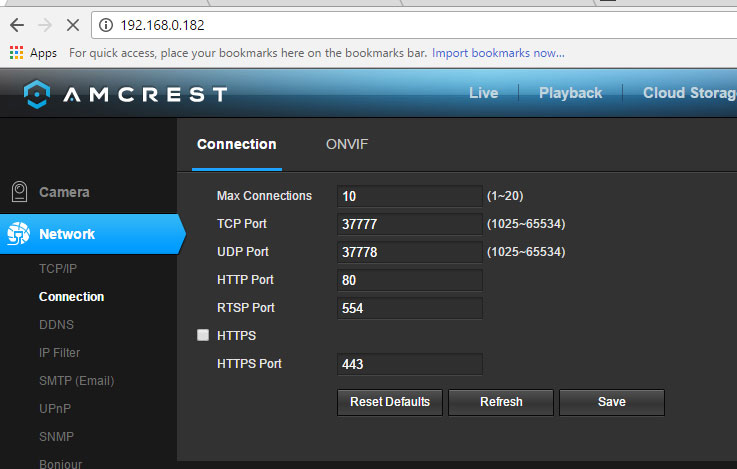Click the TCP Port input field

pos(409,224)
